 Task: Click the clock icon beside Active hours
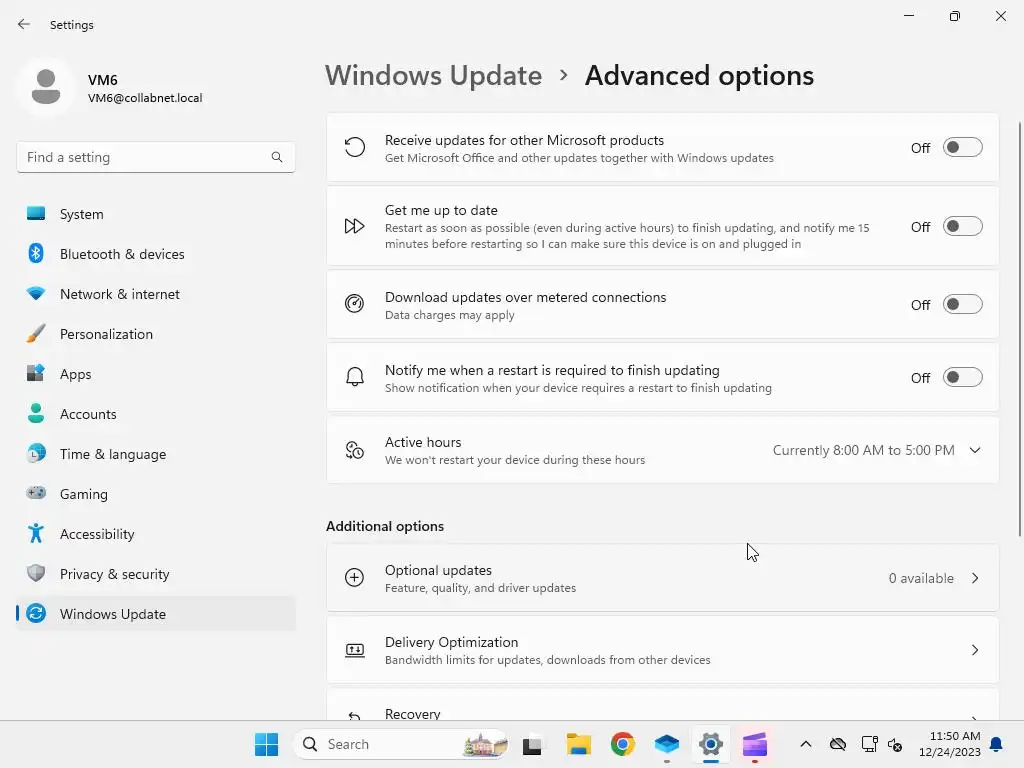coord(355,450)
